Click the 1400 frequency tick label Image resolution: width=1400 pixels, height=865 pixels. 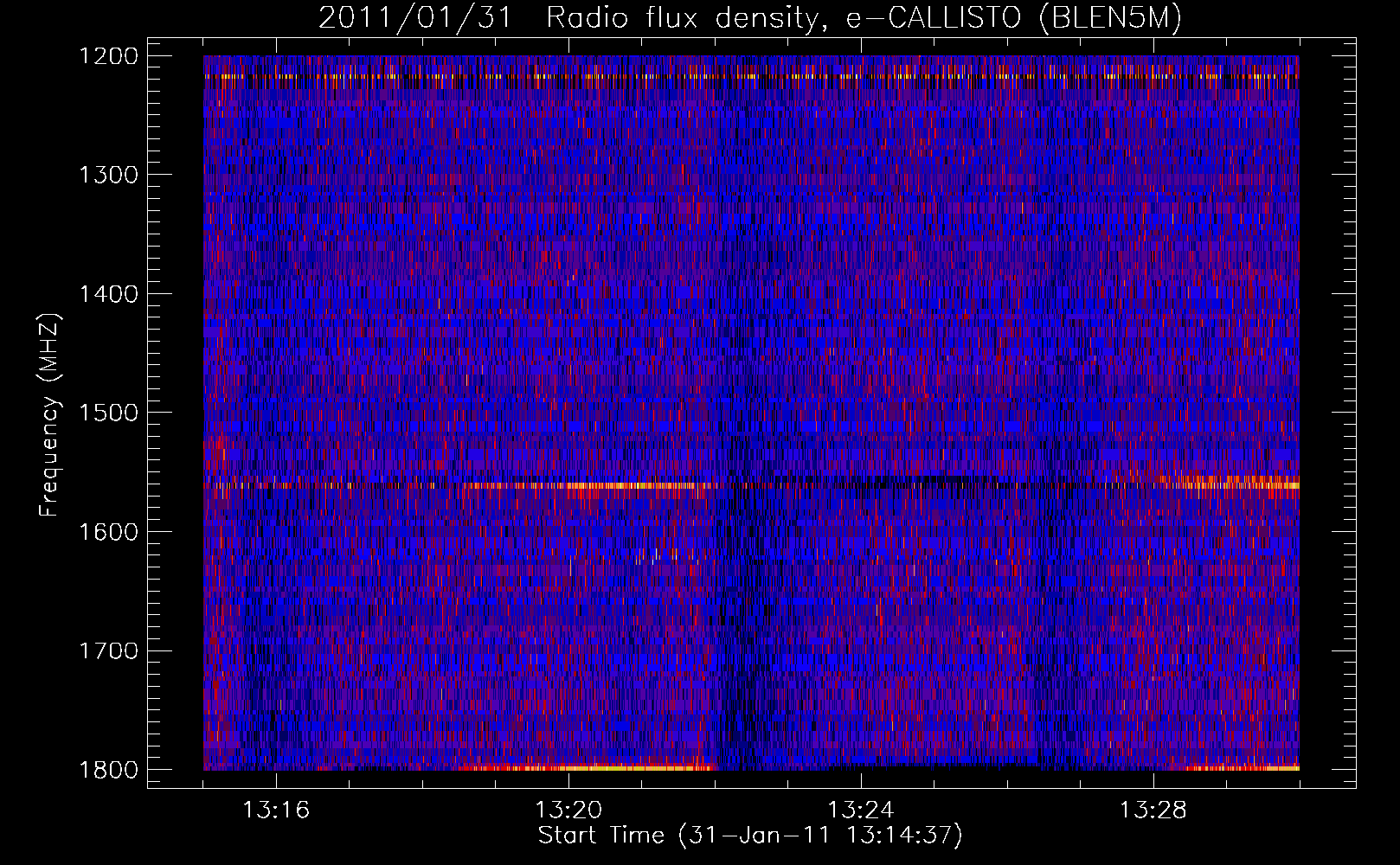(109, 294)
